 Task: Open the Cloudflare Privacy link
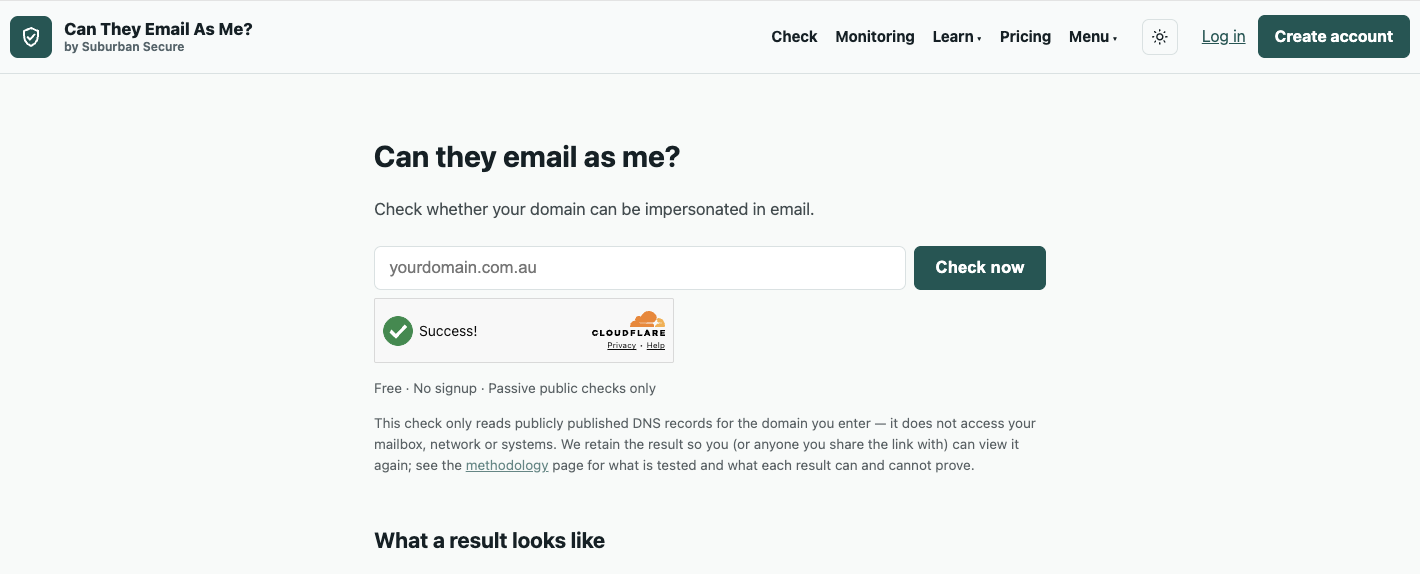pos(621,346)
